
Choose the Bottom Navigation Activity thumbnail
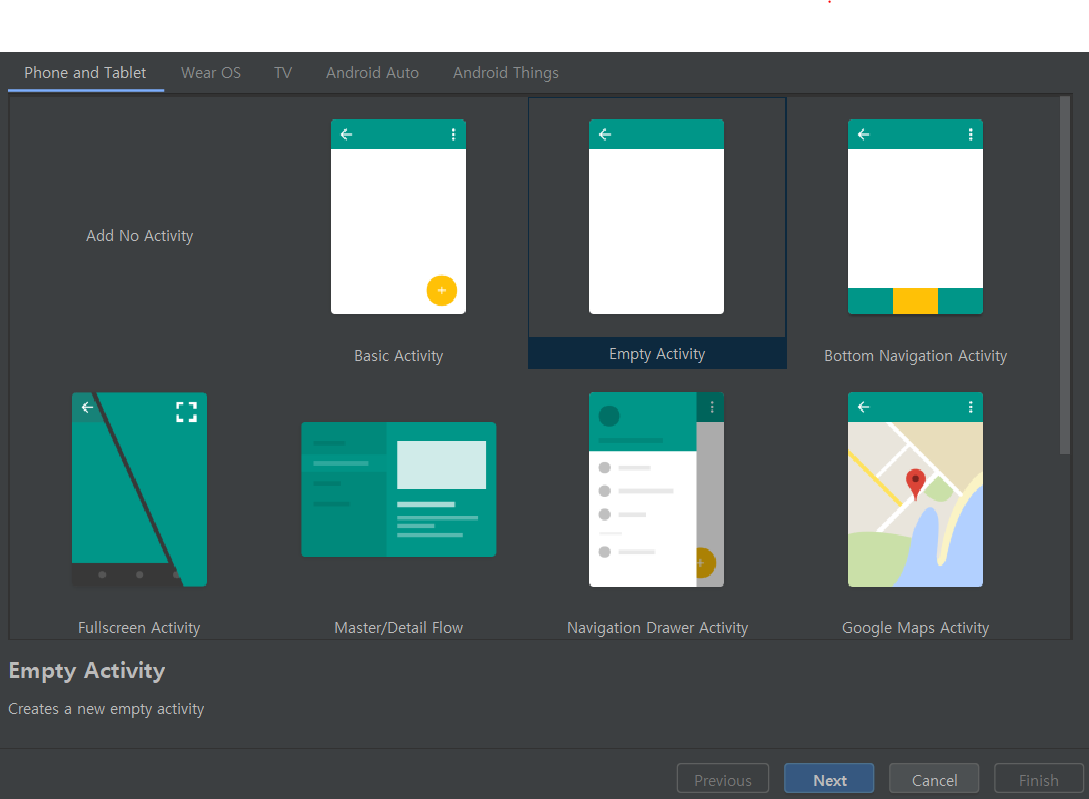[915, 217]
